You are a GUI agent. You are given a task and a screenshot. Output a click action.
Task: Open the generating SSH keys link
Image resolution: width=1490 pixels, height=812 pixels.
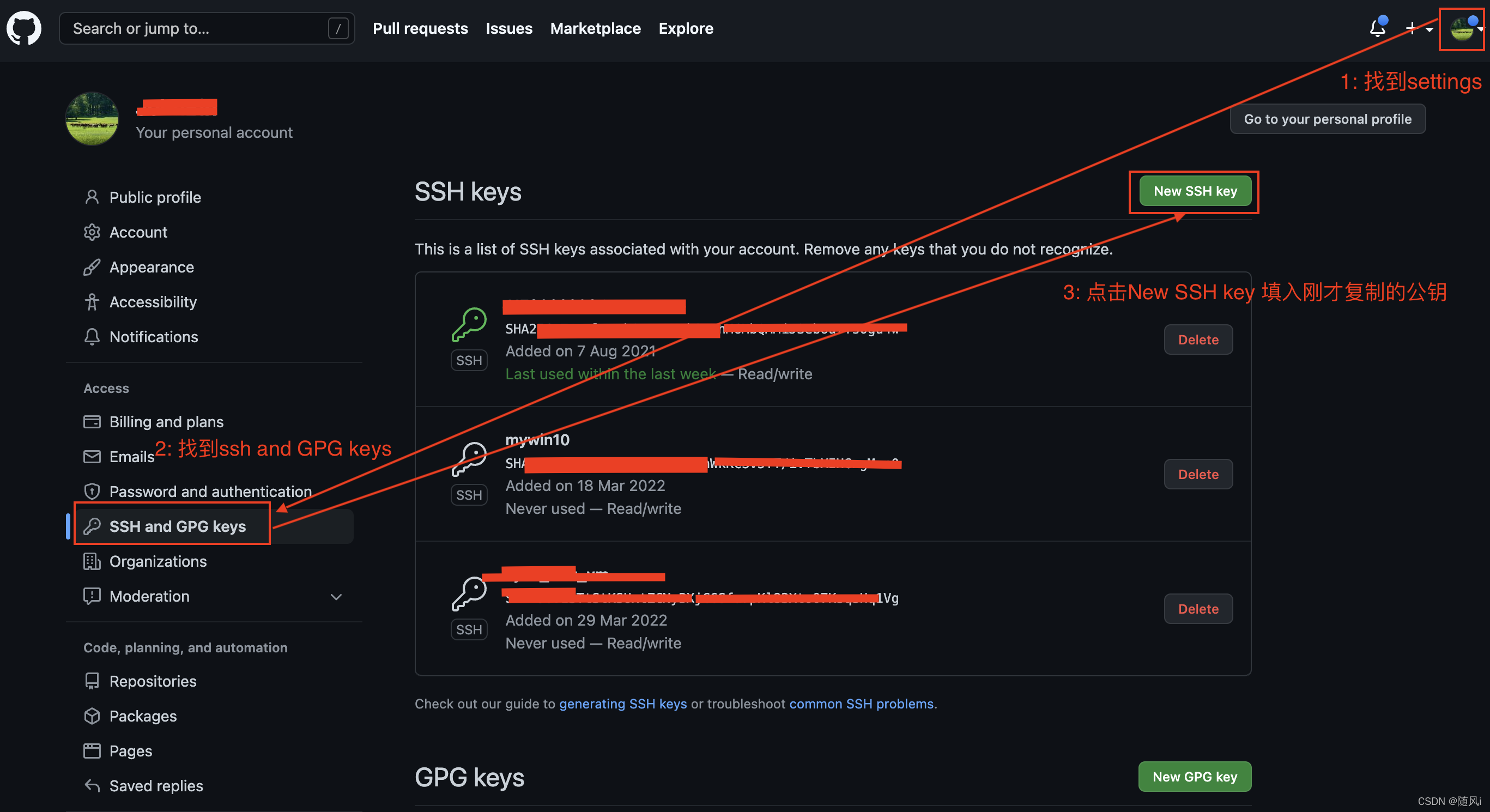pyautogui.click(x=622, y=704)
